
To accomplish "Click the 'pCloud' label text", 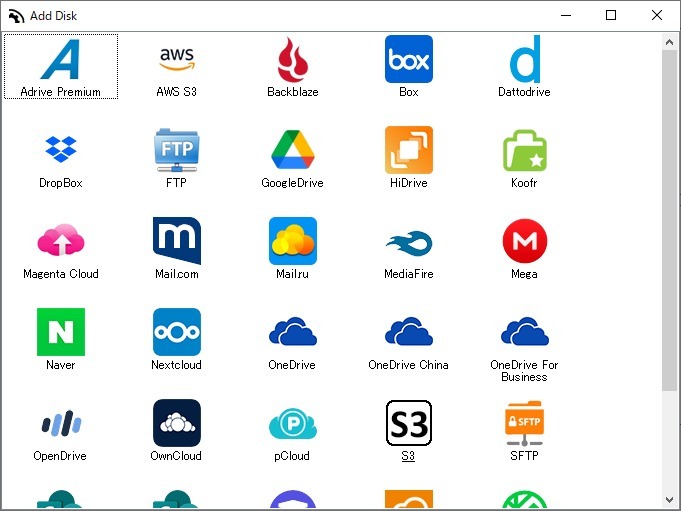I will pyautogui.click(x=292, y=456).
